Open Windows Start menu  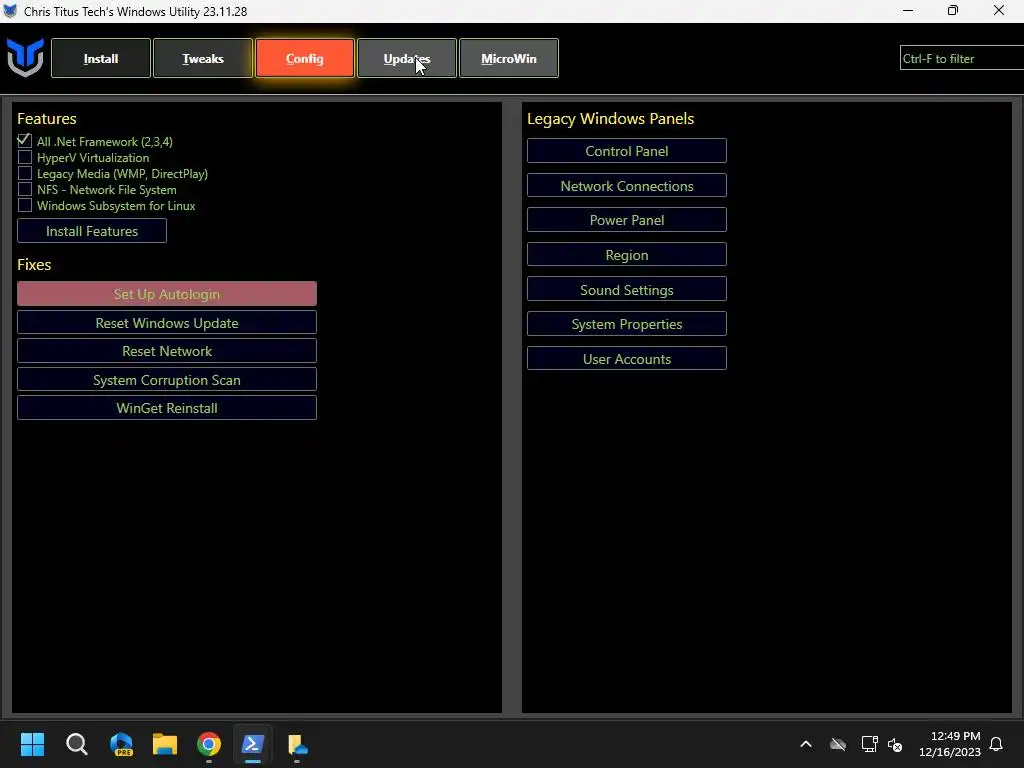coord(32,744)
